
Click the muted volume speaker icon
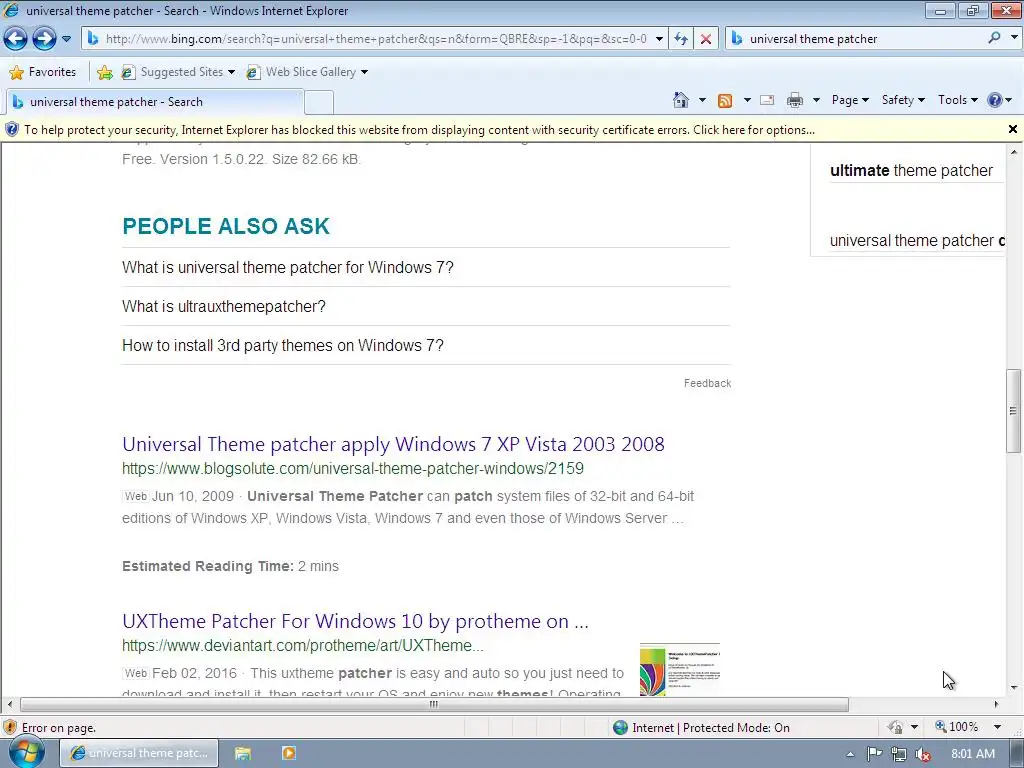click(923, 754)
